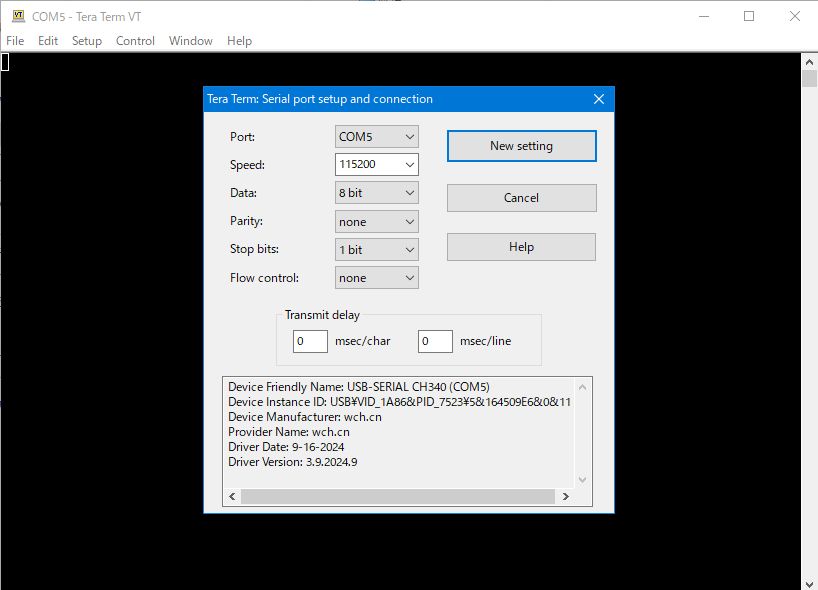Open the Window menu
818x590 pixels.
coord(190,41)
